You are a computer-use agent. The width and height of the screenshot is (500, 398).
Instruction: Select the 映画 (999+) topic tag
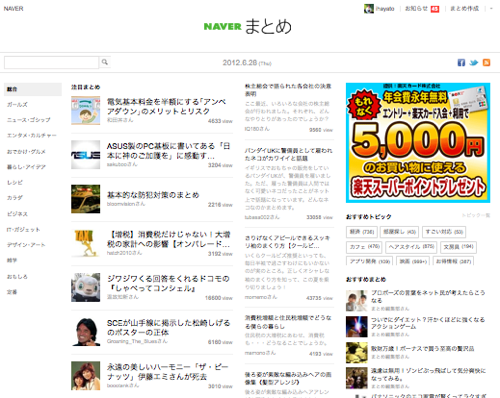click(413, 261)
